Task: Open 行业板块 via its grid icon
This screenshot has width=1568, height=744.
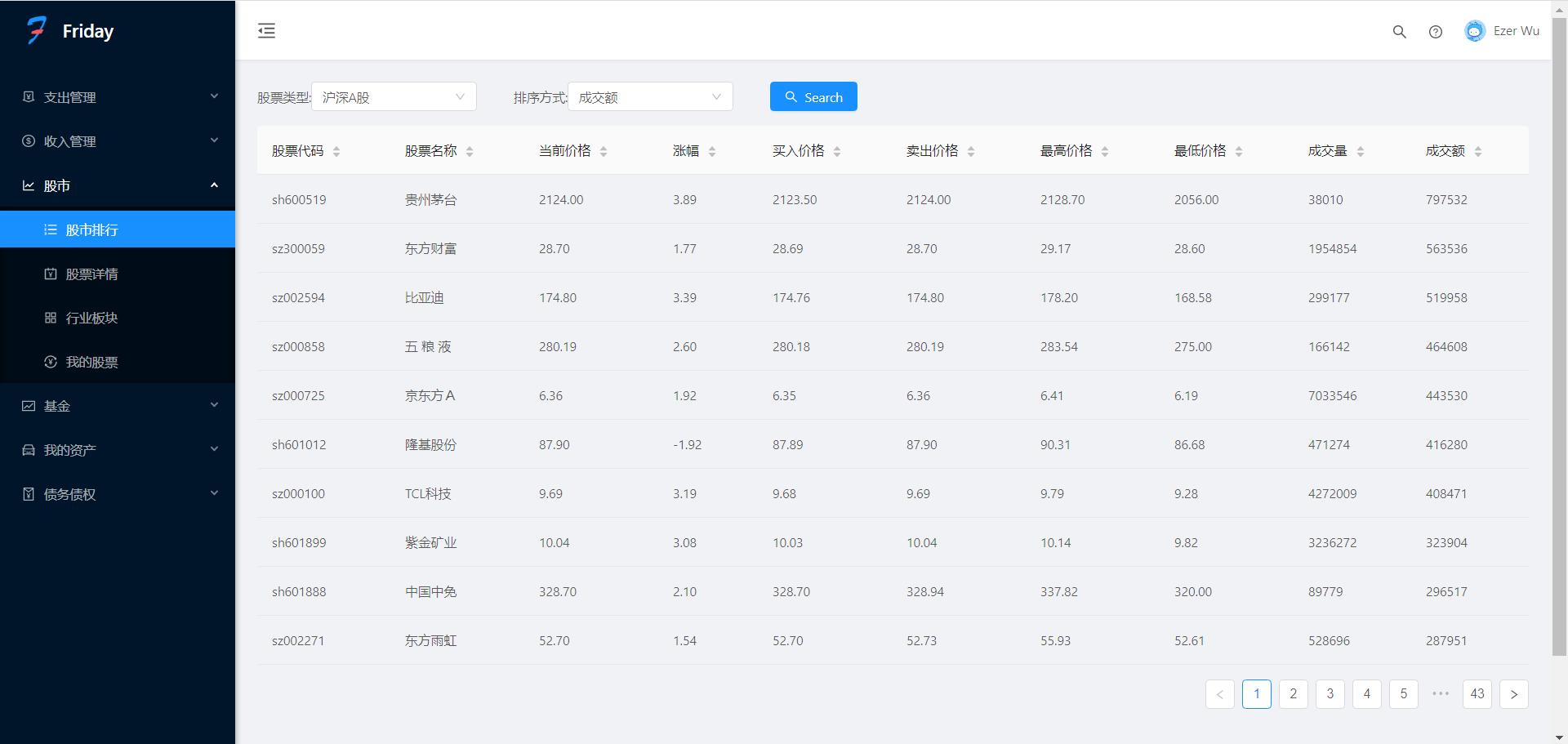Action: pyautogui.click(x=50, y=318)
